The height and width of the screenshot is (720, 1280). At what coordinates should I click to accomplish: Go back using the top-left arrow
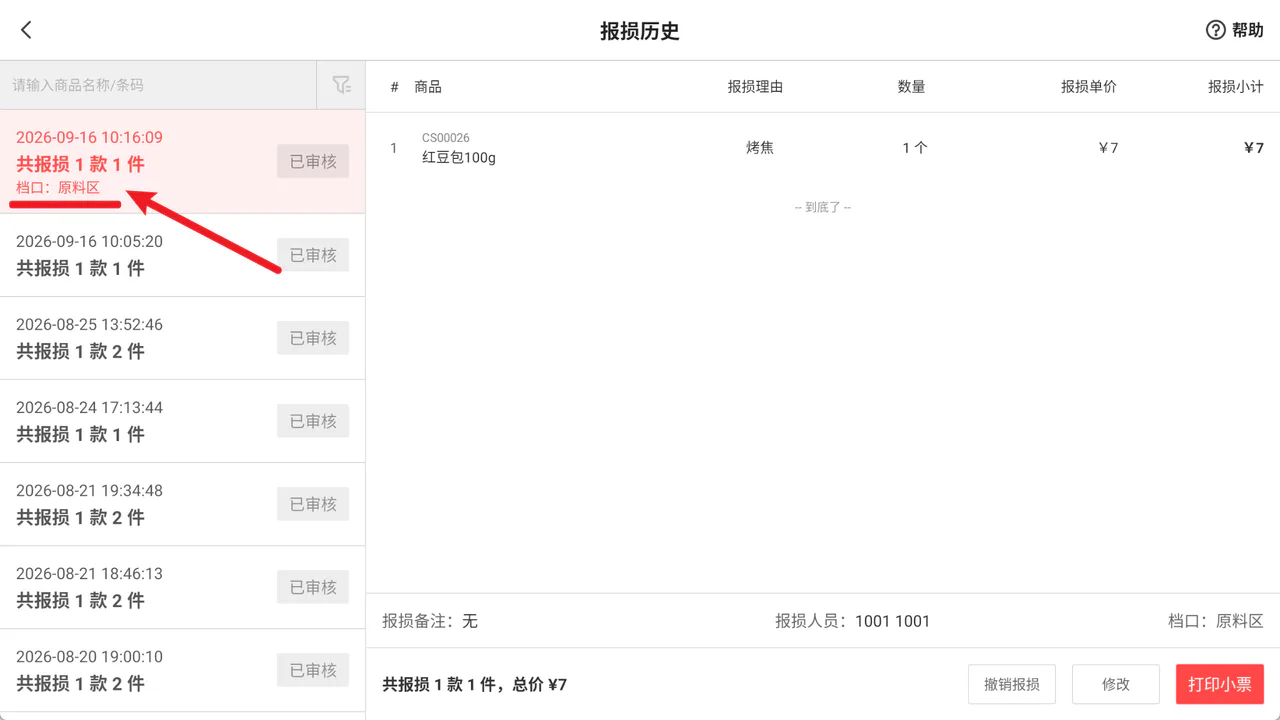click(27, 30)
